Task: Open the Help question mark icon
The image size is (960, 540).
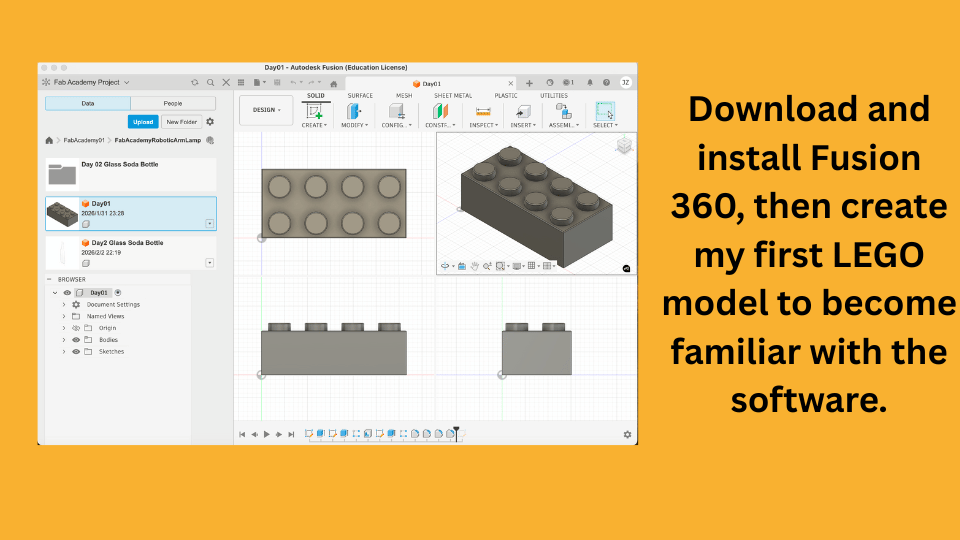Action: pos(606,83)
